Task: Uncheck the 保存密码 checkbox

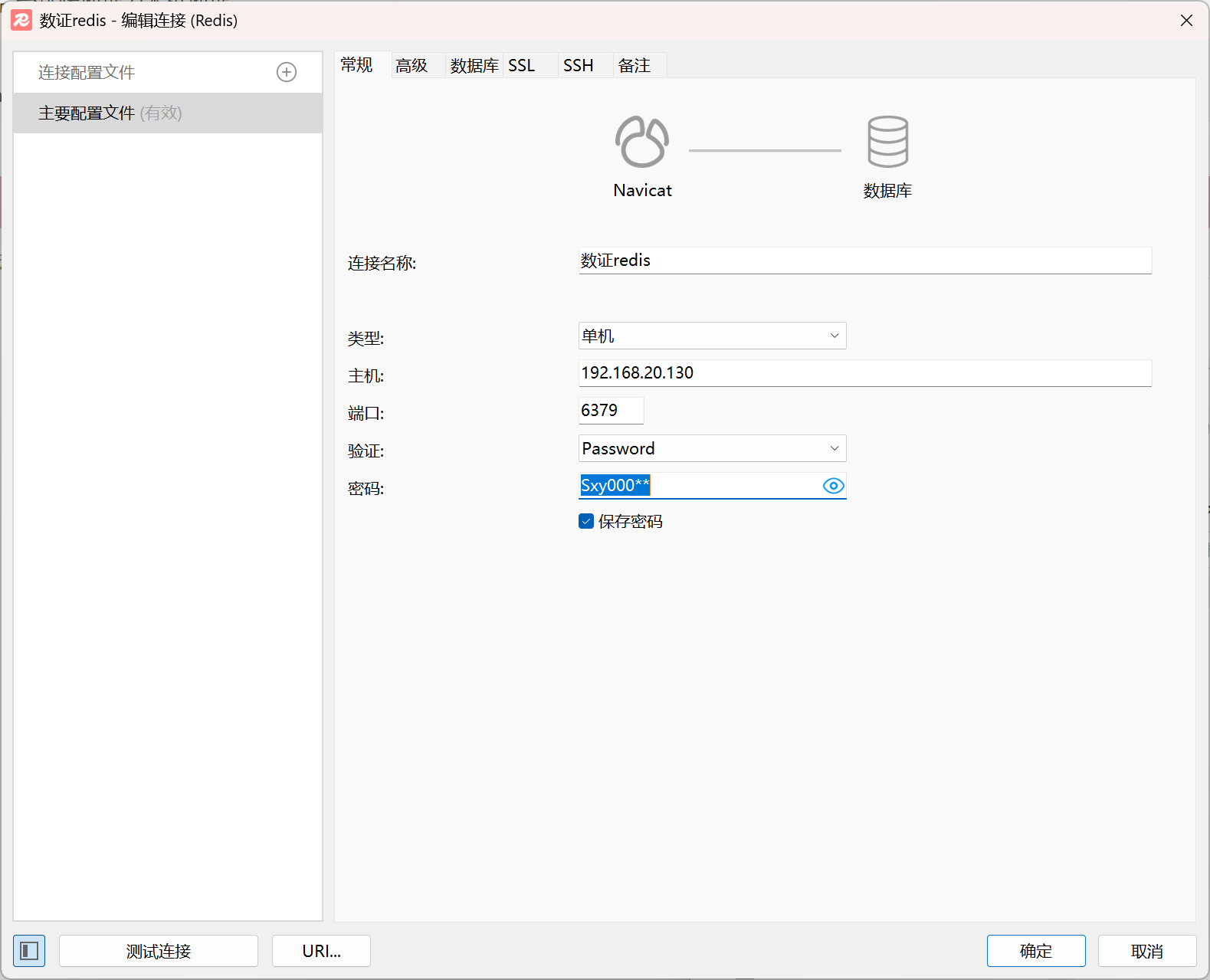Action: click(x=586, y=522)
